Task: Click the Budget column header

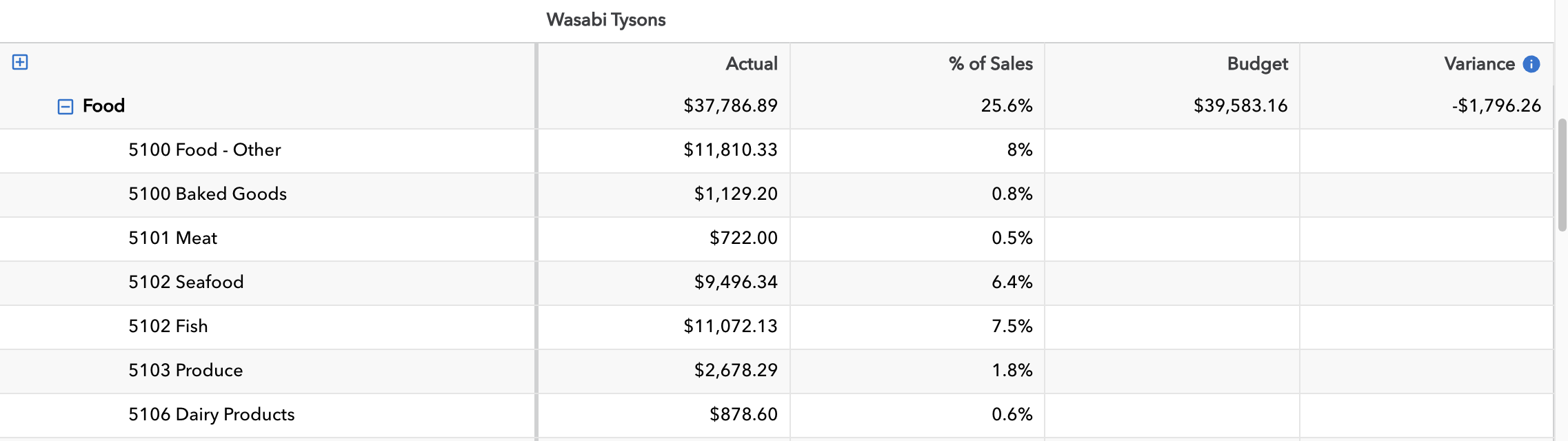Action: (x=1257, y=64)
